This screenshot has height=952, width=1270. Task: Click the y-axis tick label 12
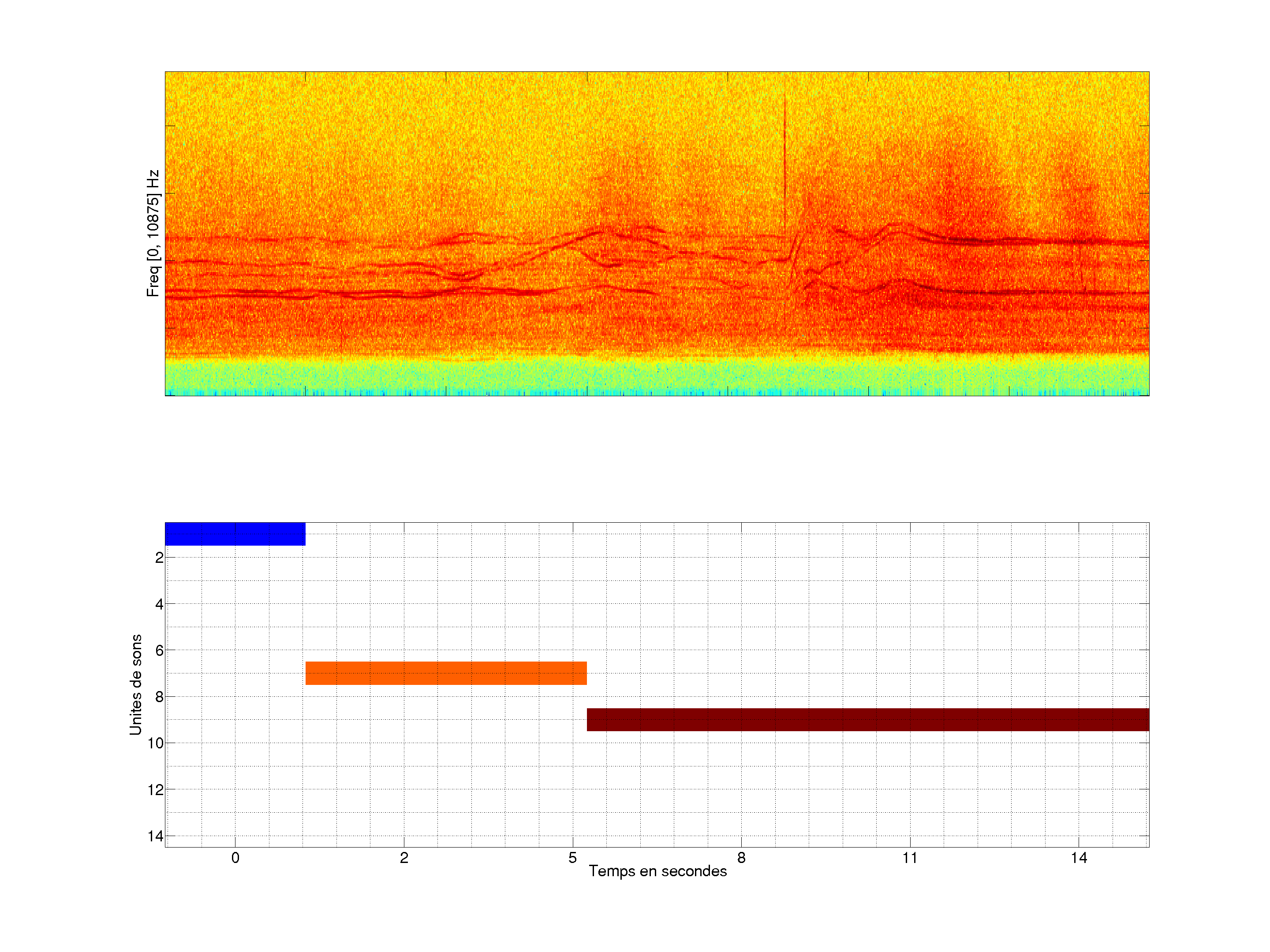tap(156, 790)
